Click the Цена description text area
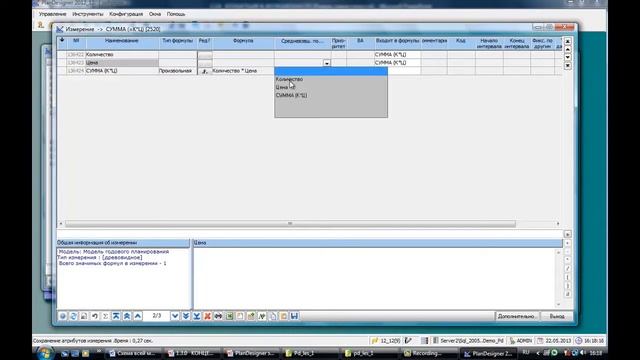Image resolution: width=640 pixels, height=360 pixels. 375,278
